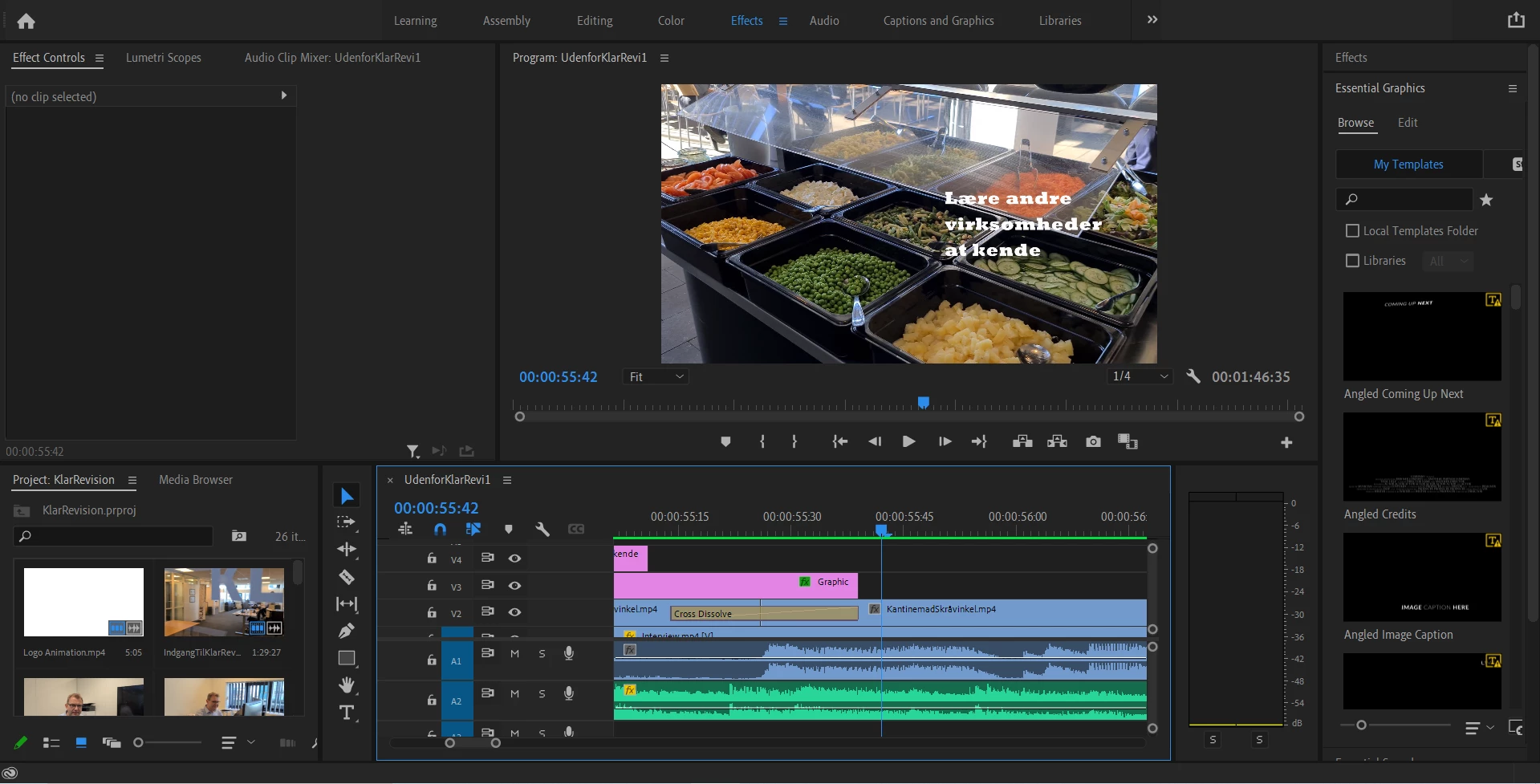
Task: Export frame with the camera icon
Action: pyautogui.click(x=1093, y=441)
